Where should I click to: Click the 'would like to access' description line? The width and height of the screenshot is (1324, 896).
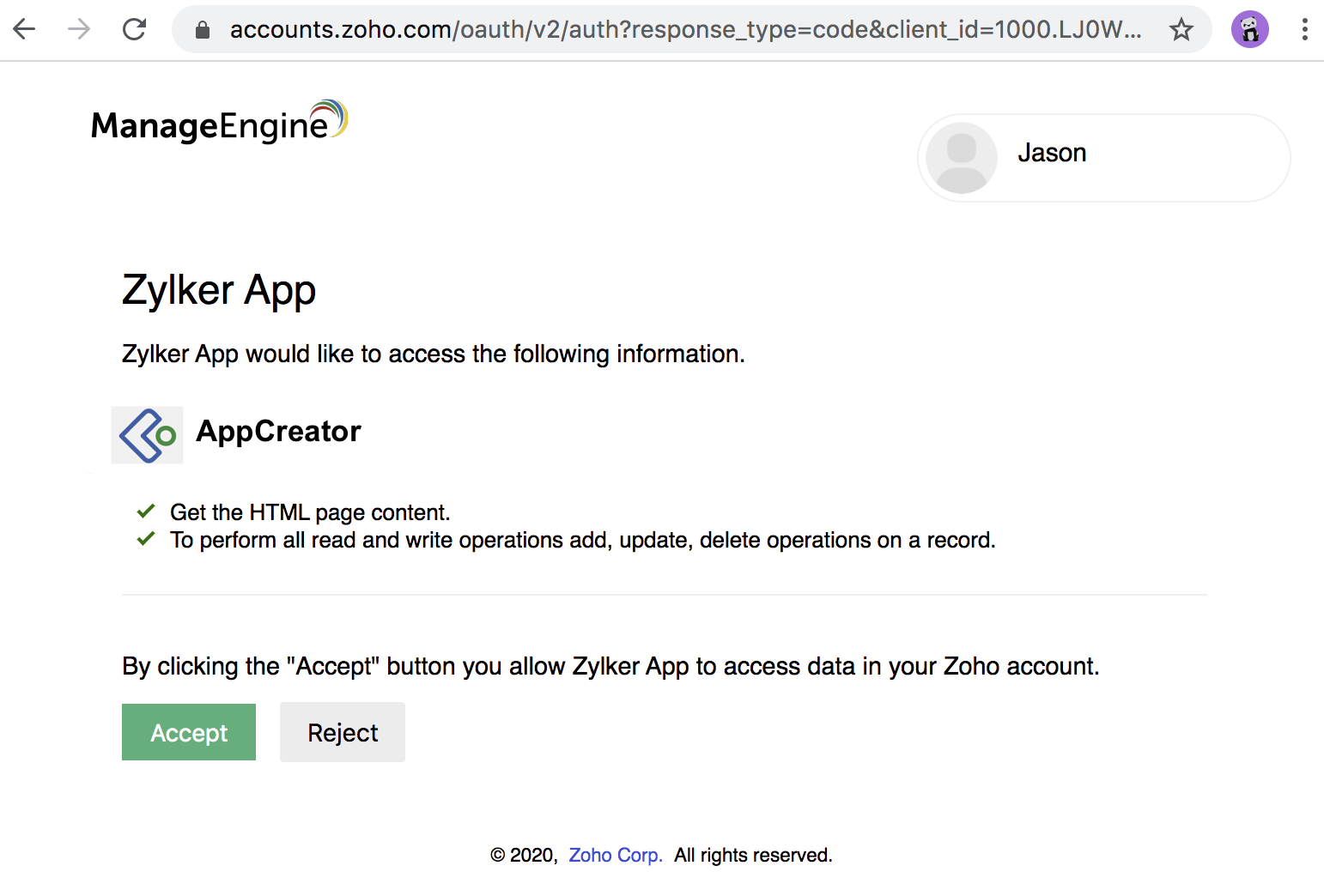434,354
